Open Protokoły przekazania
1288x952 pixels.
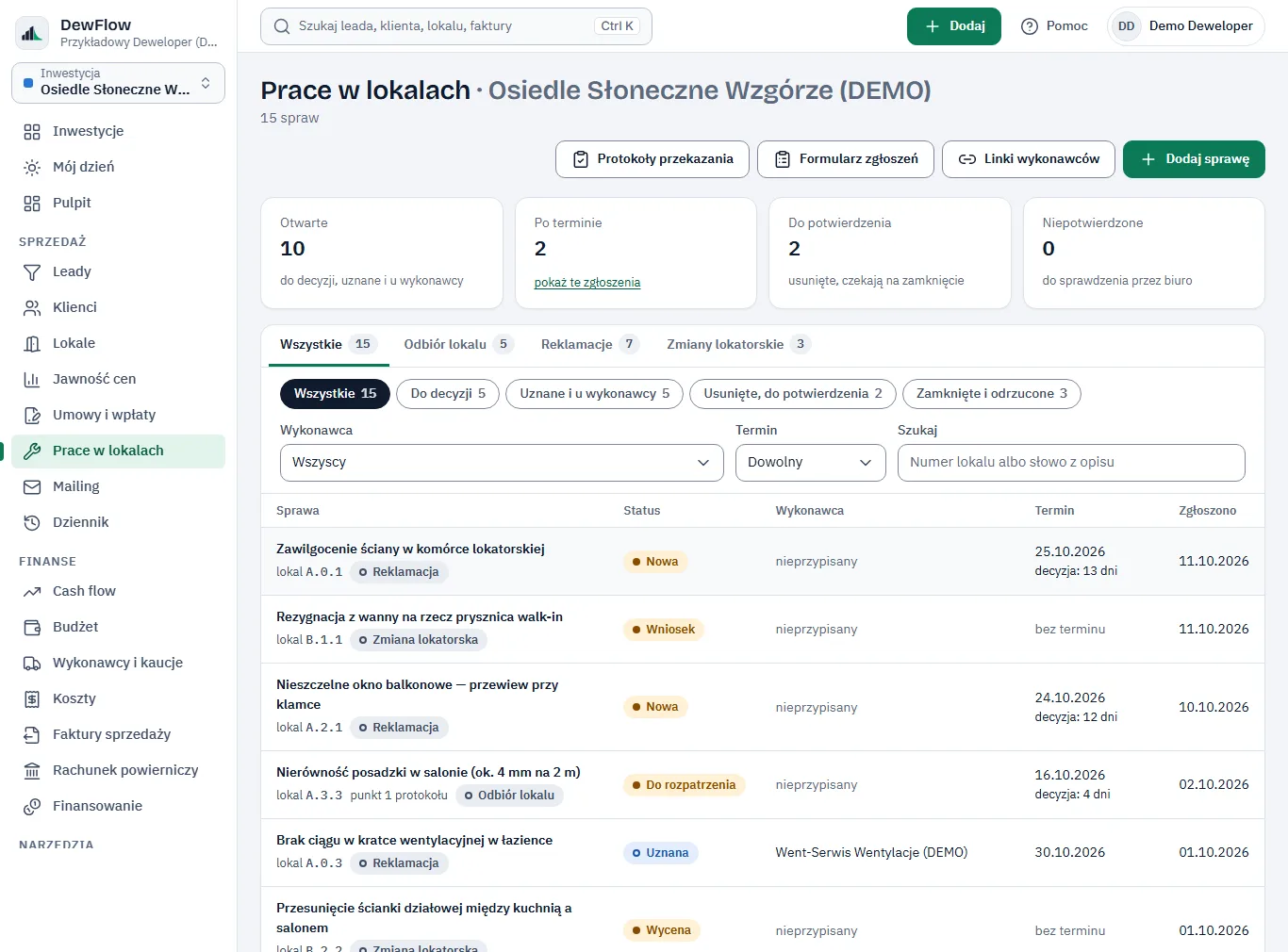[652, 159]
